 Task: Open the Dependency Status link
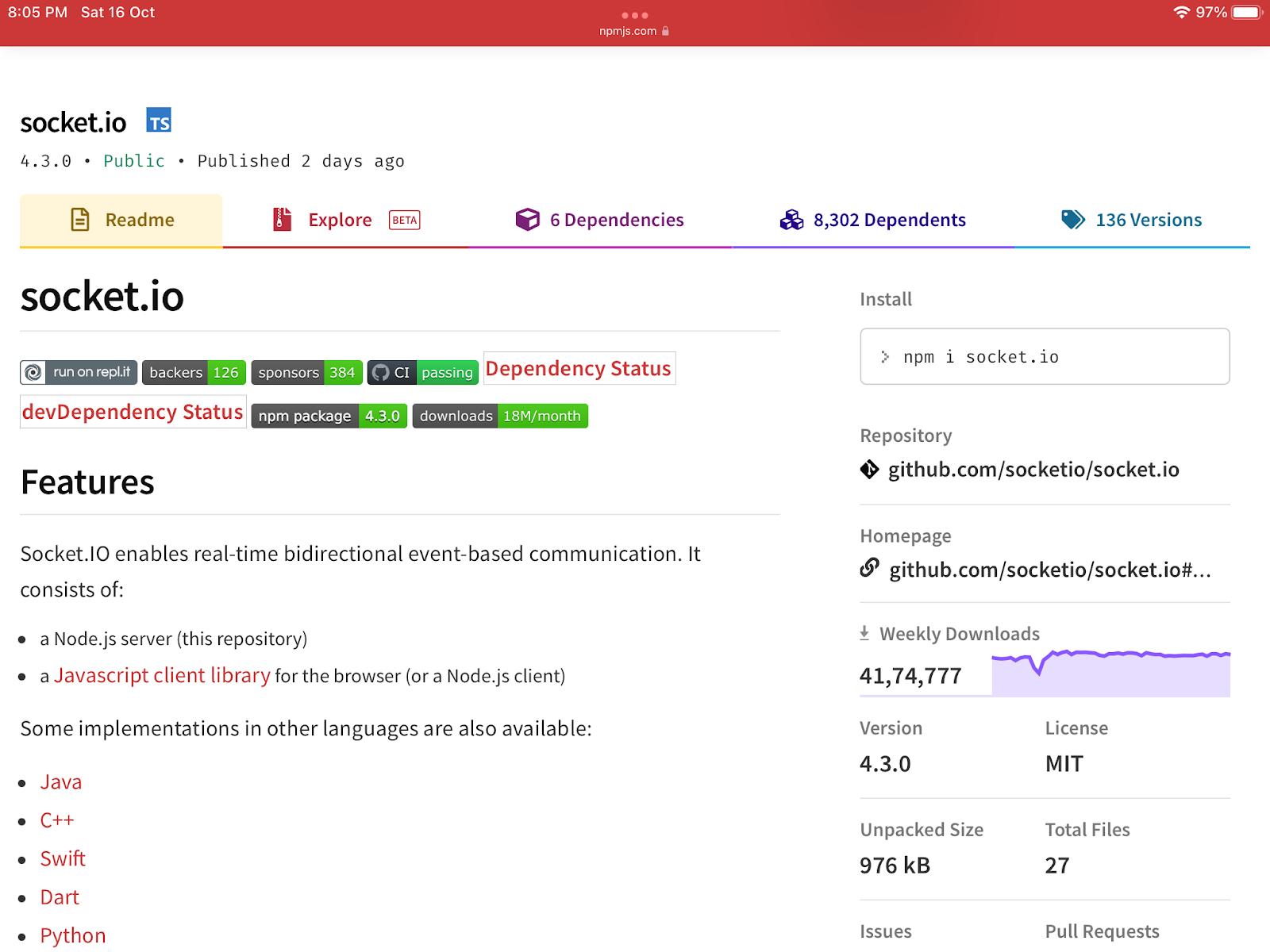point(579,369)
